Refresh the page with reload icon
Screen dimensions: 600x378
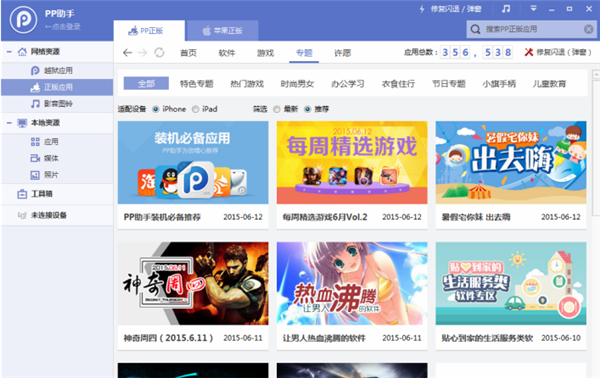pos(159,52)
